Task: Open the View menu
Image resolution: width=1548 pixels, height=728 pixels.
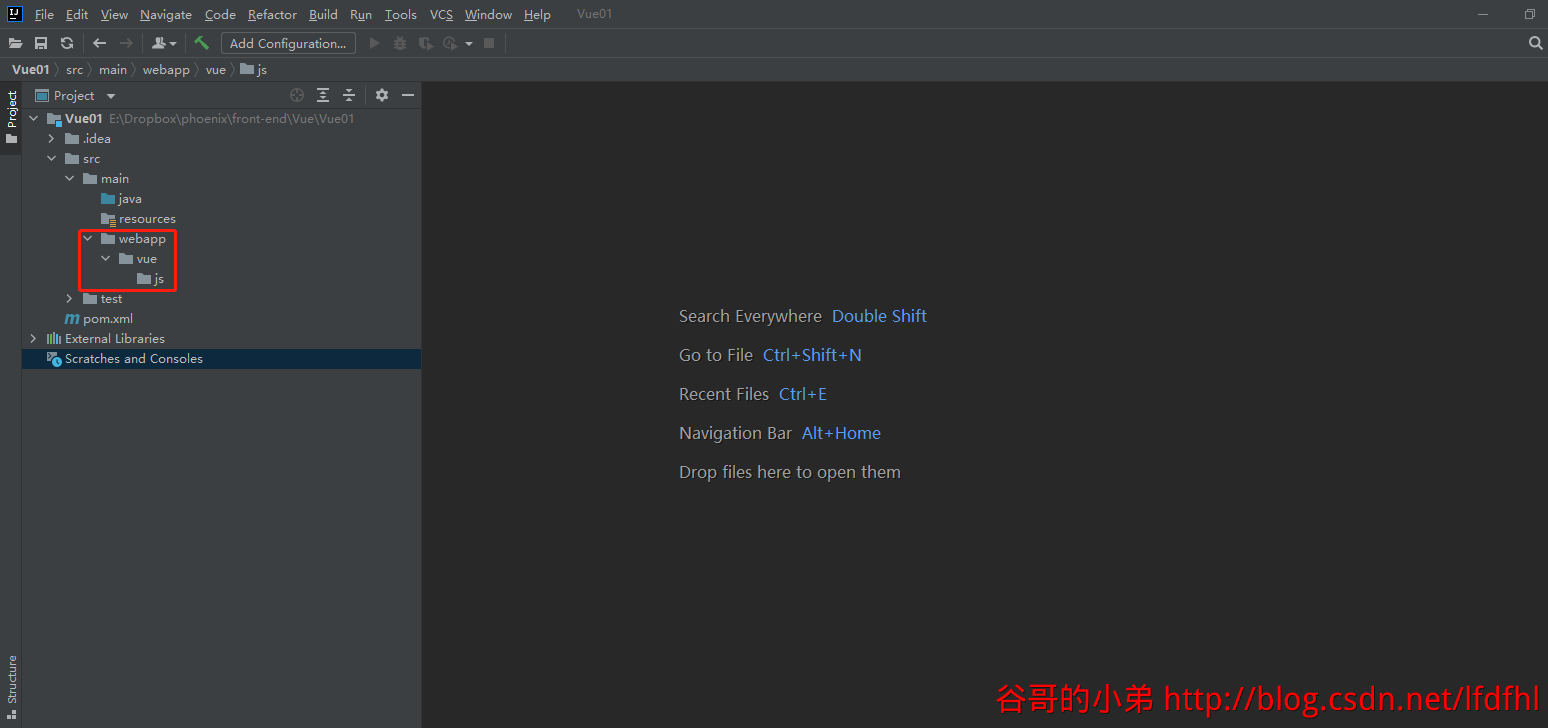Action: pos(114,15)
